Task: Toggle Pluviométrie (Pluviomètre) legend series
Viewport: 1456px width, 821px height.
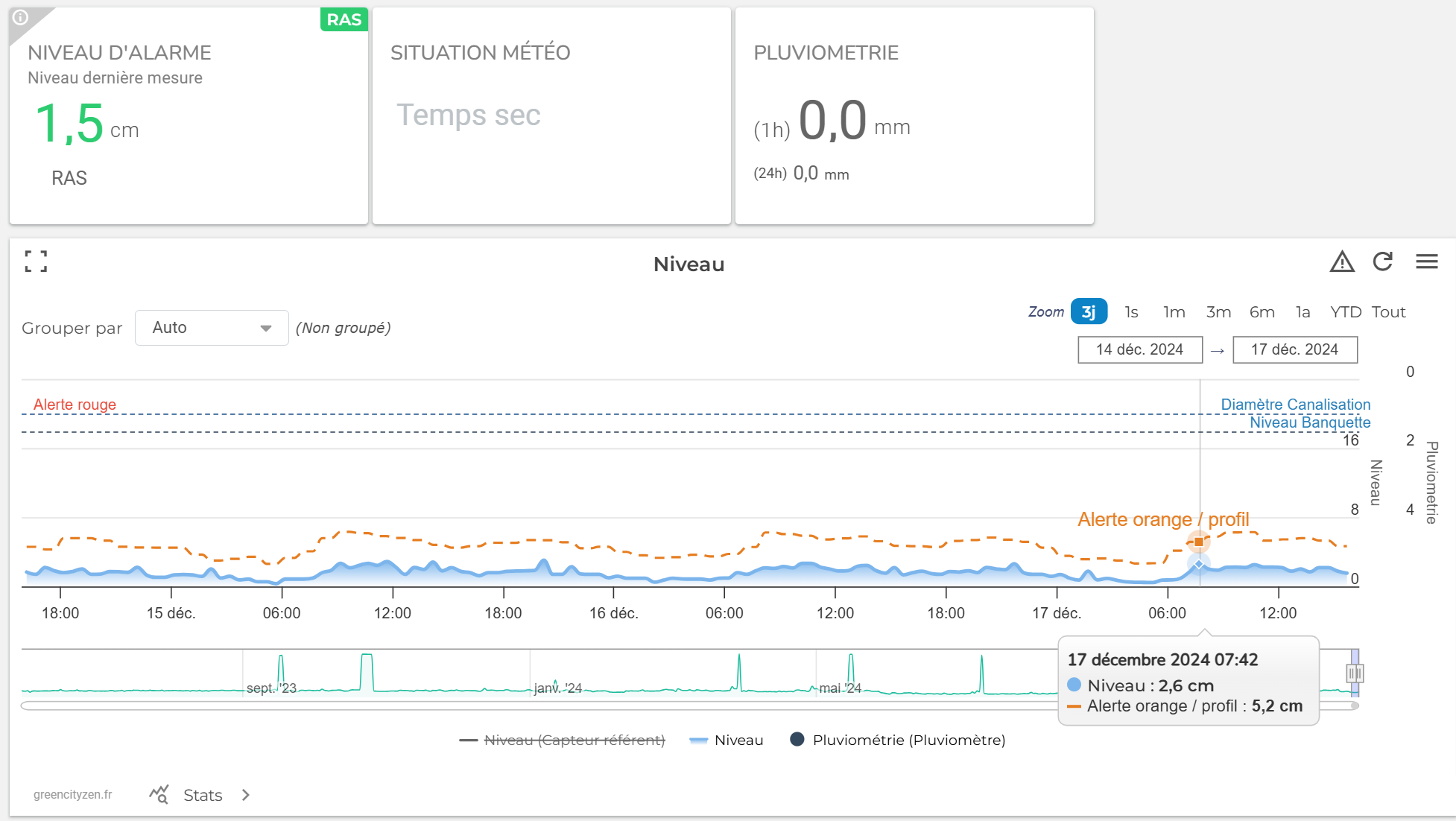Action: tap(908, 740)
